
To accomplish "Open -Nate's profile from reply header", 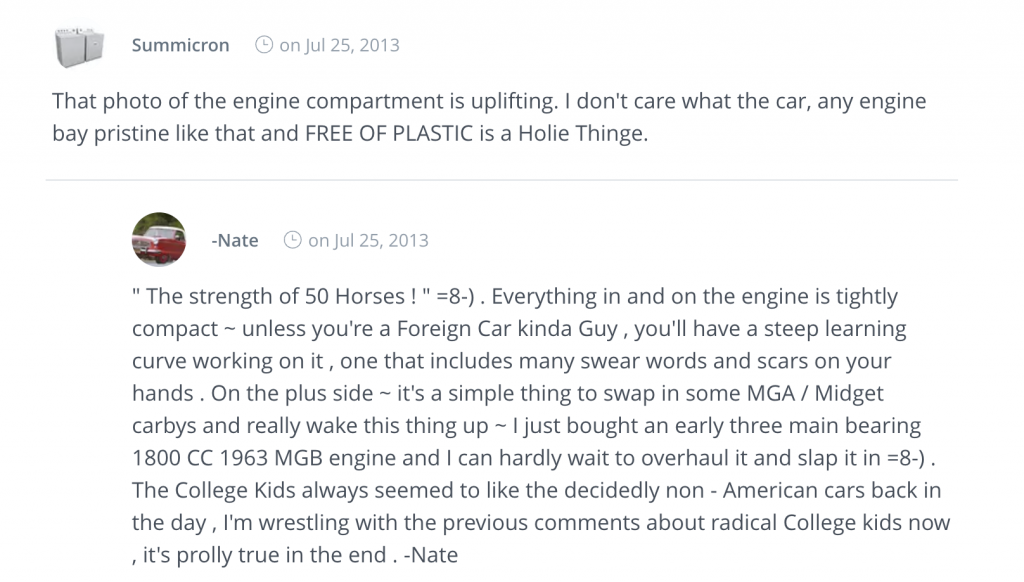I will (x=235, y=240).
